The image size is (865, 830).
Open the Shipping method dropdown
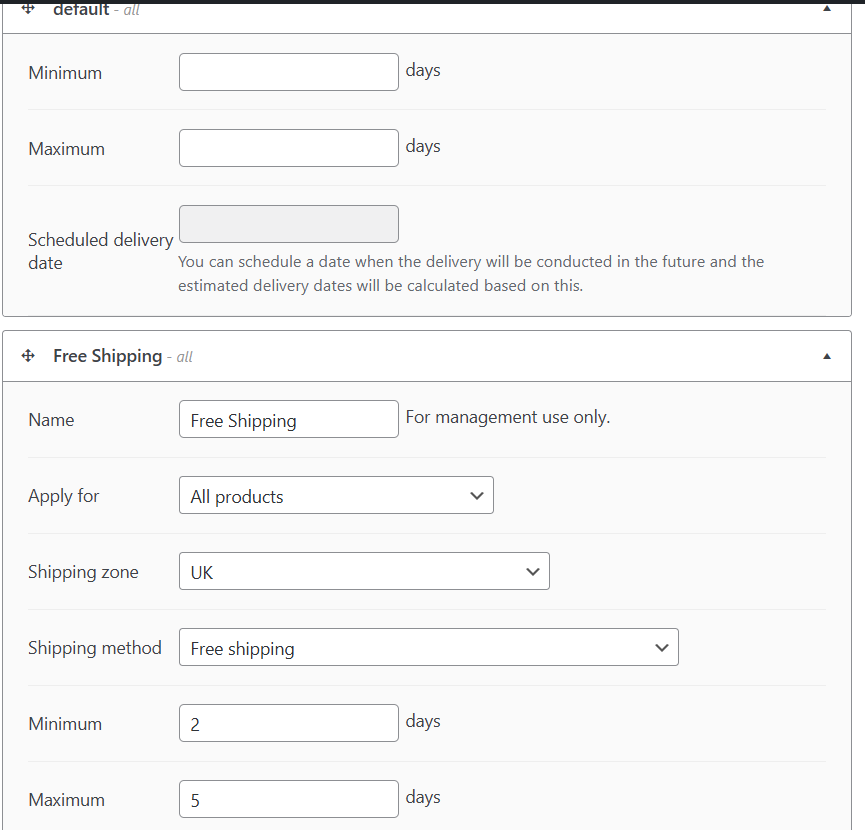[428, 648]
